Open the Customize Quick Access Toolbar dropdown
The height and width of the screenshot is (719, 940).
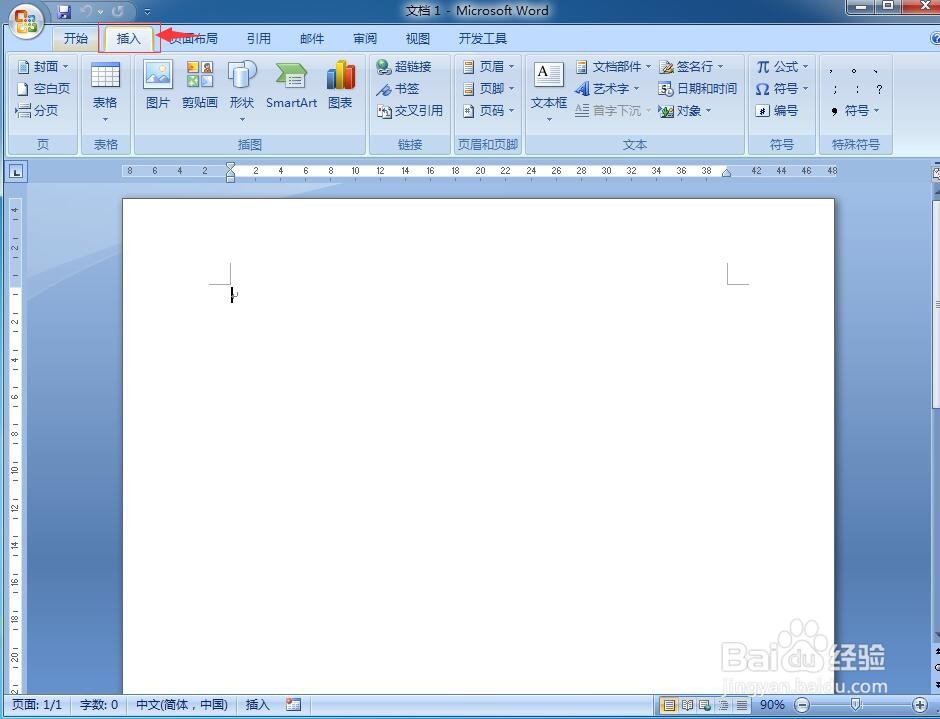[147, 11]
